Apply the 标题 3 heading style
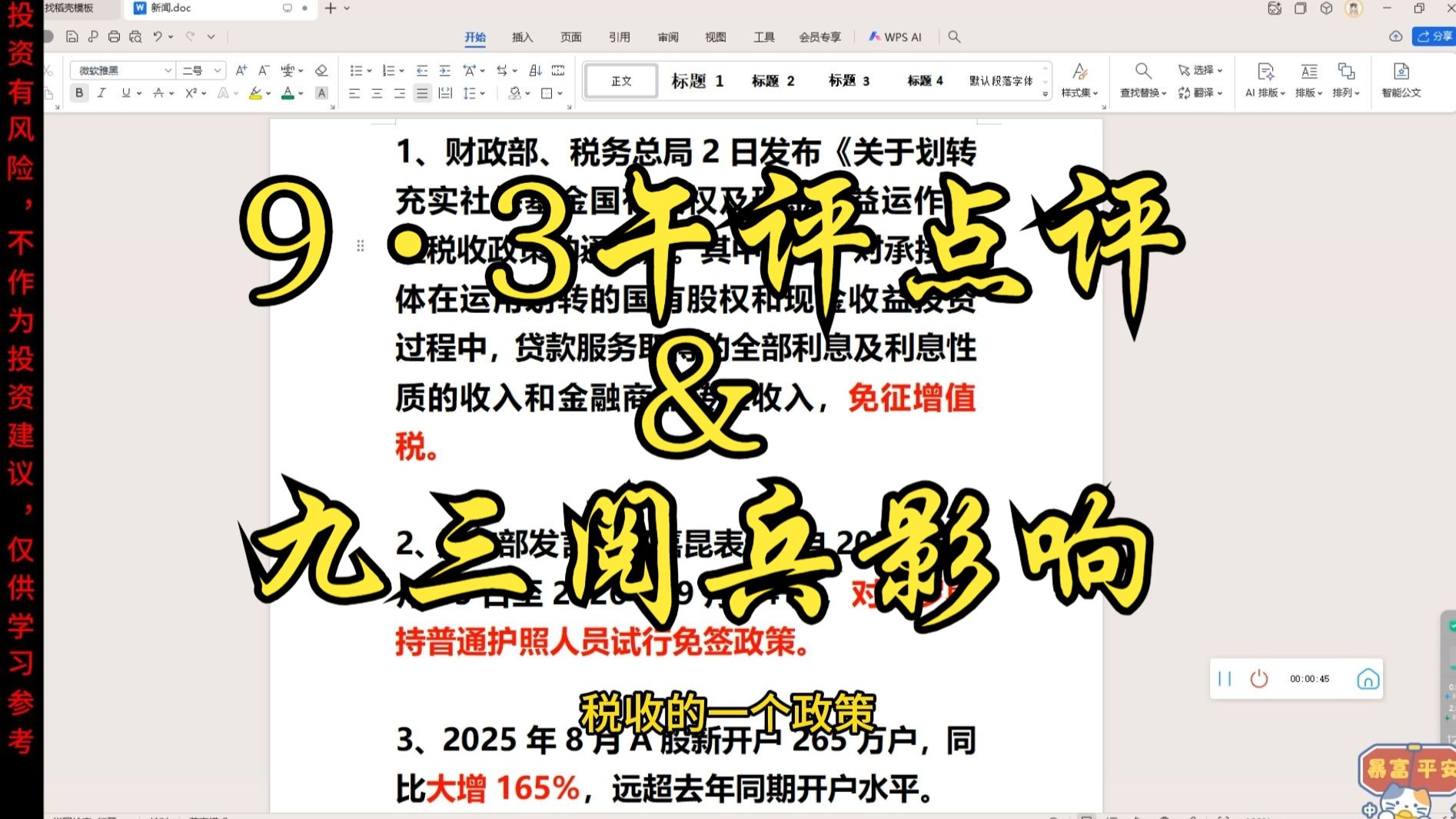The height and width of the screenshot is (819, 1456). click(849, 81)
